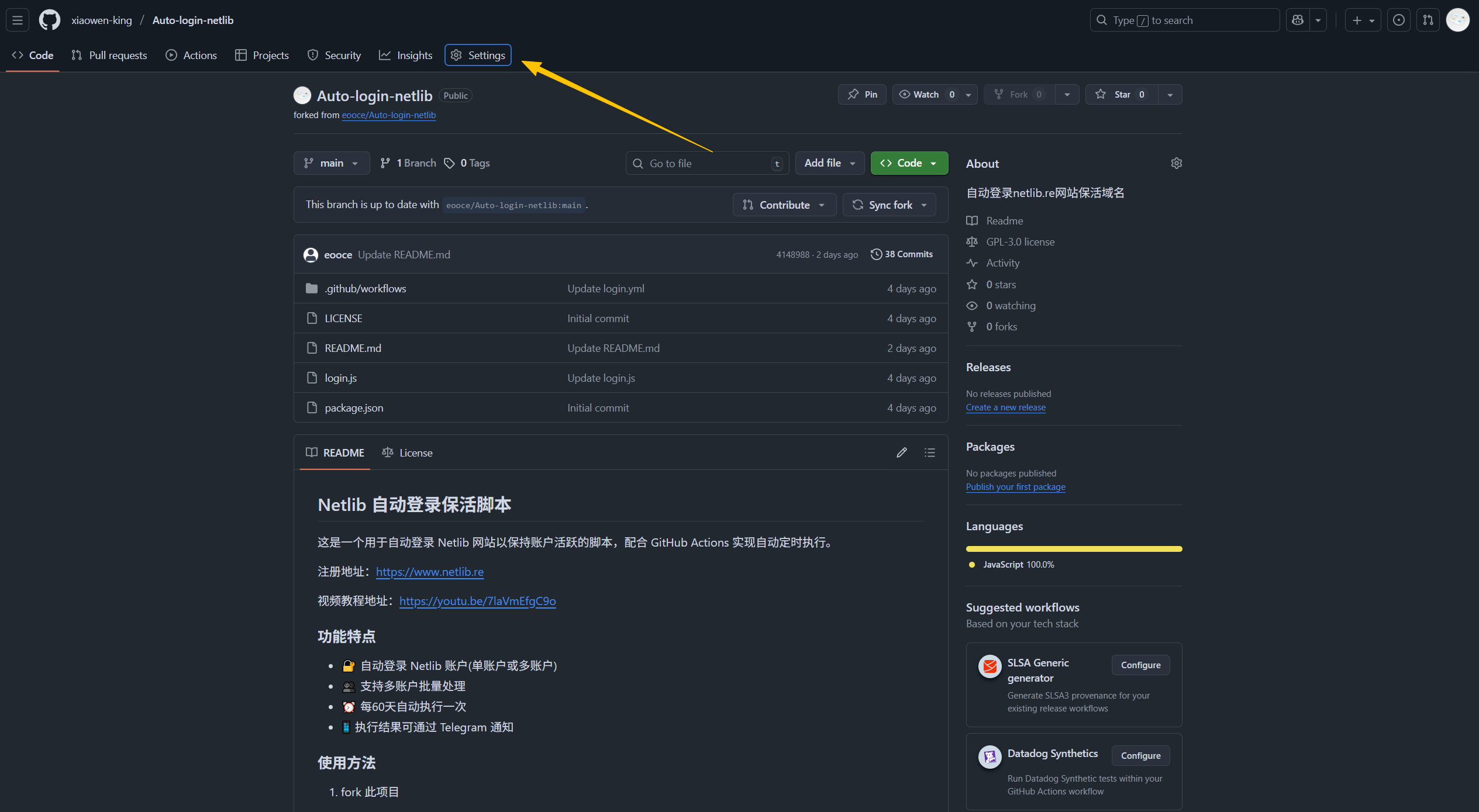Expand the Sync fork dropdown
Viewport: 1479px width, 812px height.
(x=890, y=205)
